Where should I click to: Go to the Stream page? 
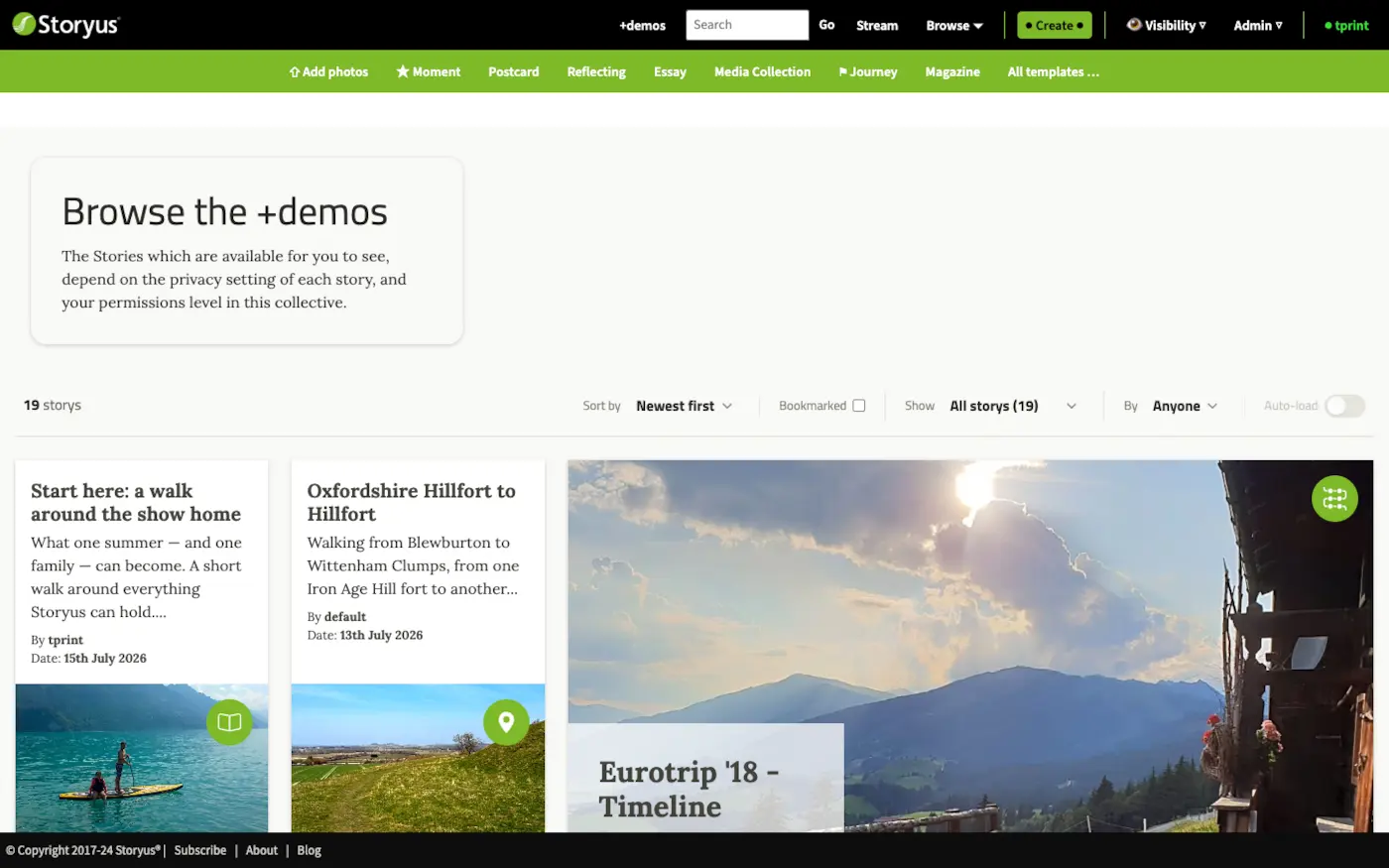[877, 26]
